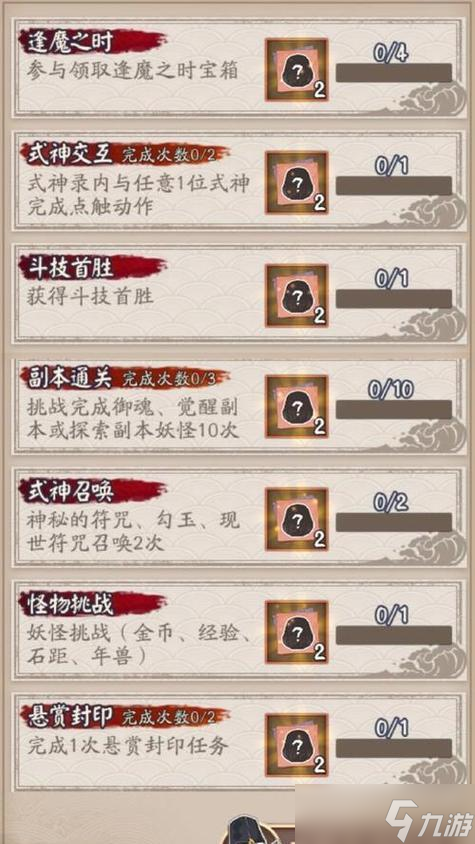Click the description 完成1次悬赏封印任务

(128, 745)
